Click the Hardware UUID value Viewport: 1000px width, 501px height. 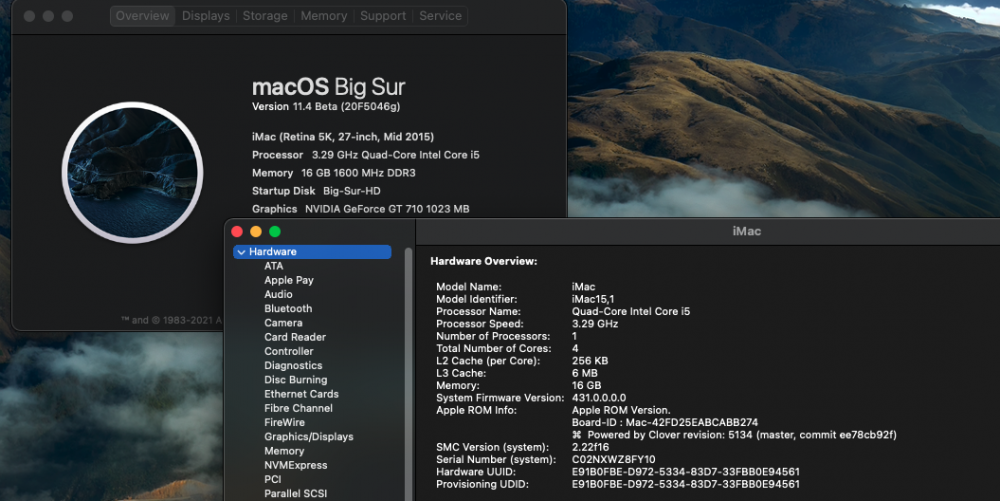686,472
